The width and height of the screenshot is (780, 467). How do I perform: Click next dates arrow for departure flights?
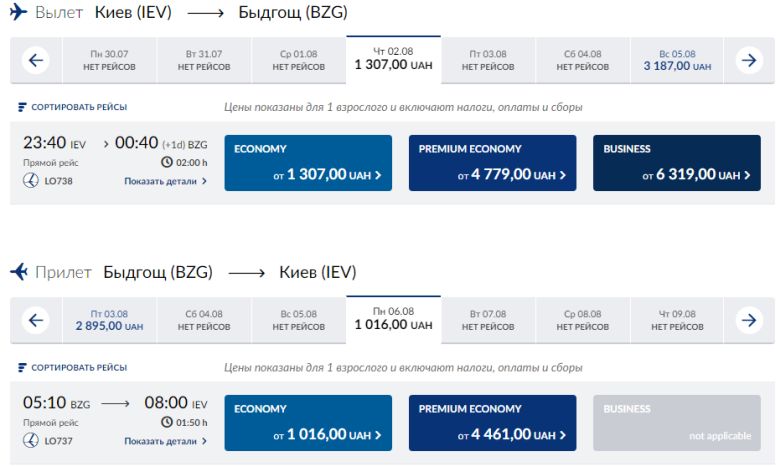748,60
